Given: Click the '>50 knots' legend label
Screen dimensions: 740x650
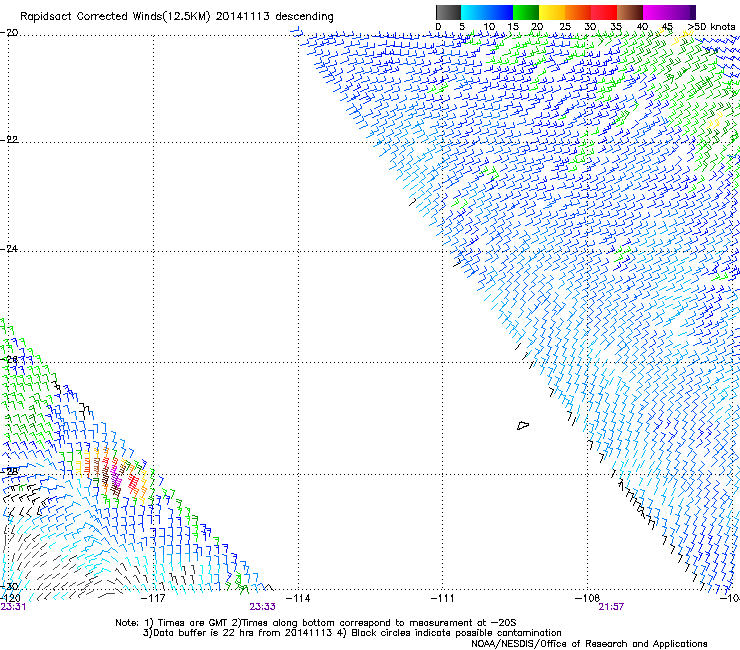Looking at the screenshot, I should click(711, 26).
